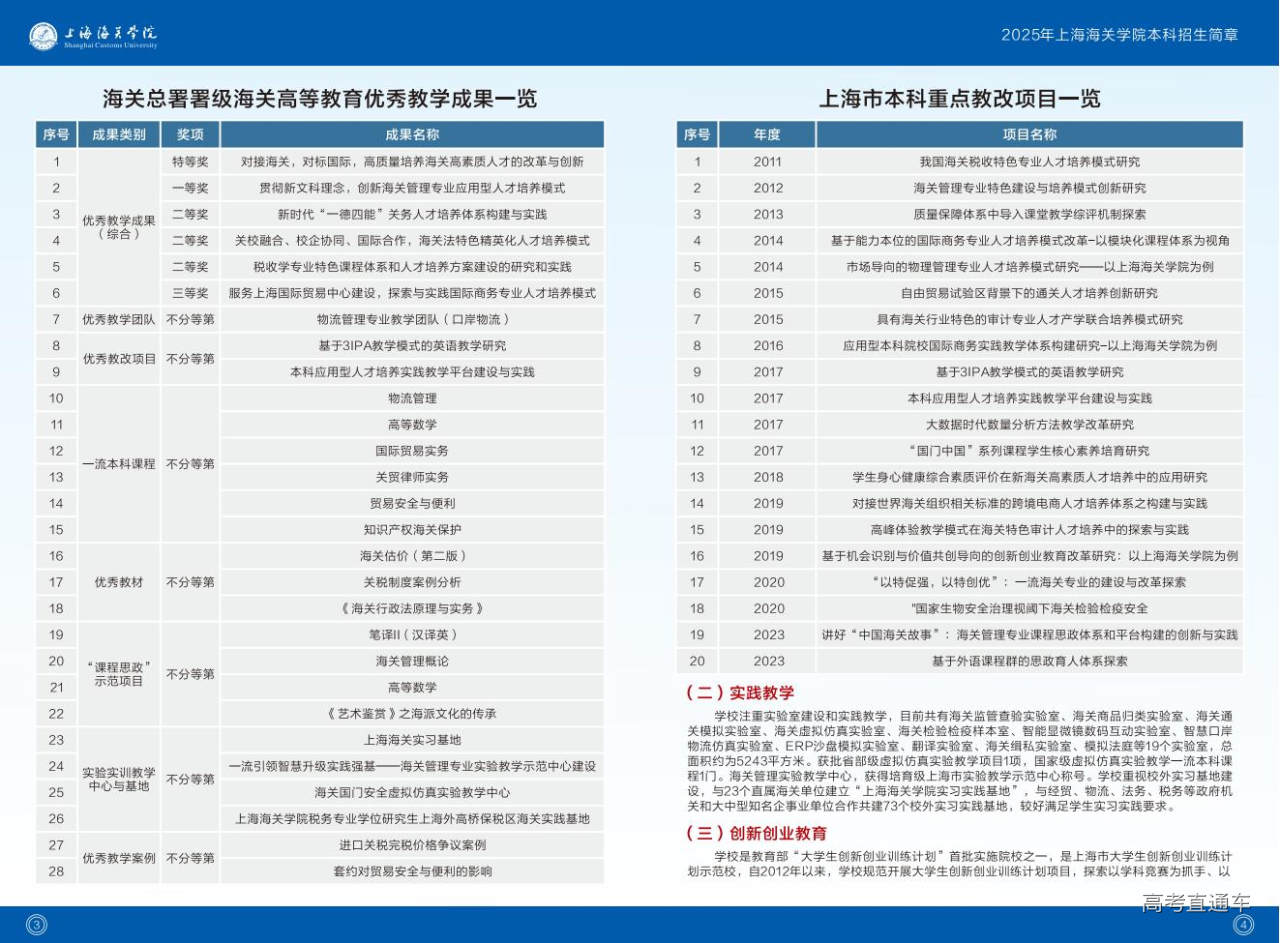This screenshot has height=943, width=1280.
Task: Click the 成果类别 column header
Action: click(119, 135)
